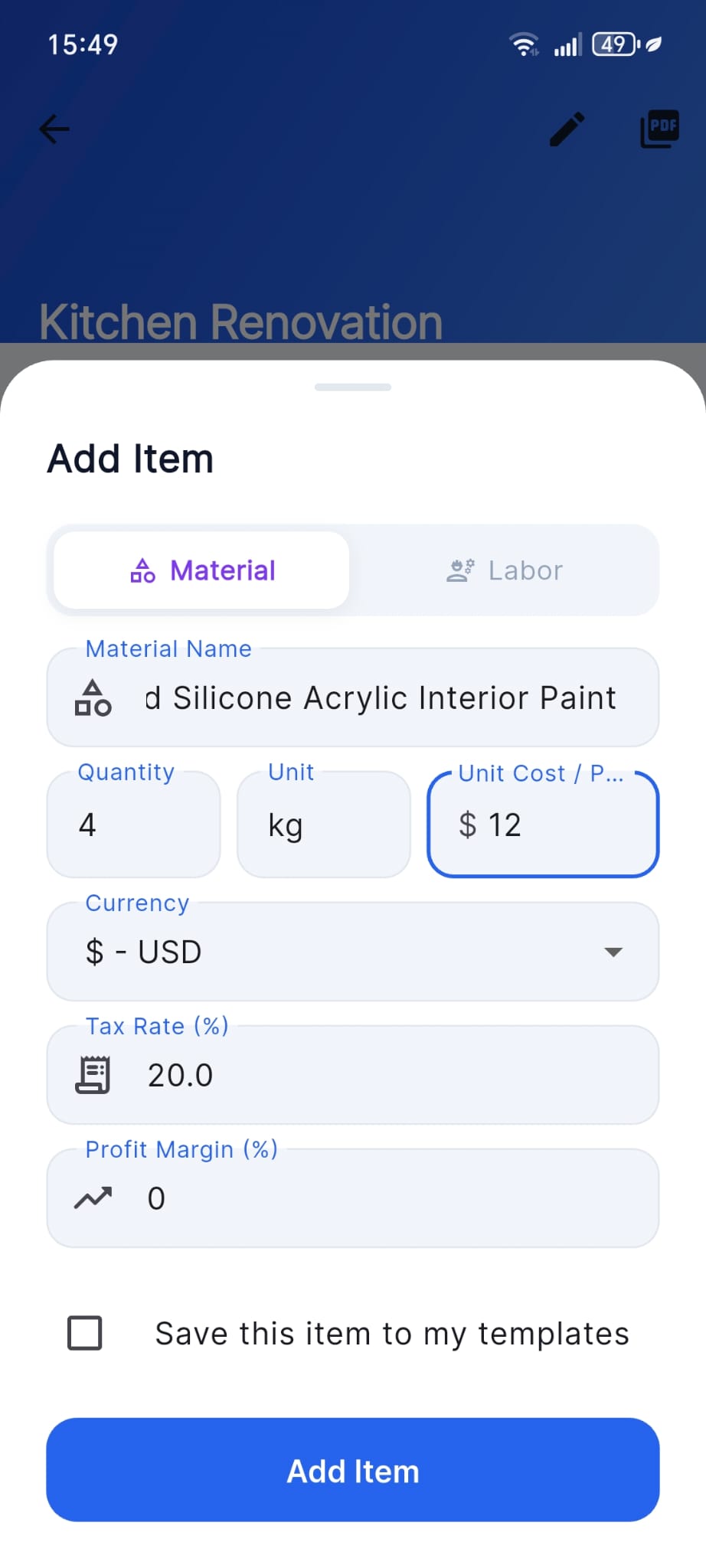Image resolution: width=706 pixels, height=1568 pixels.
Task: Open the $ - USD currency selector
Action: pos(353,952)
